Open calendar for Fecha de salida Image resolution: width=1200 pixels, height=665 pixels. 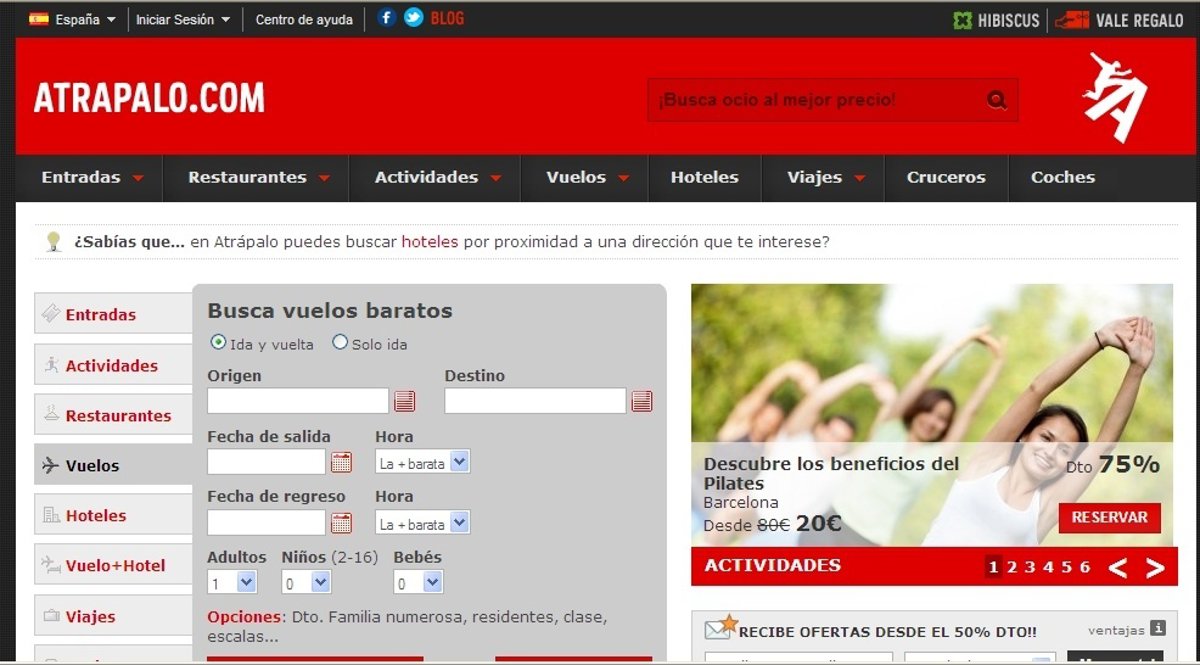[341, 462]
